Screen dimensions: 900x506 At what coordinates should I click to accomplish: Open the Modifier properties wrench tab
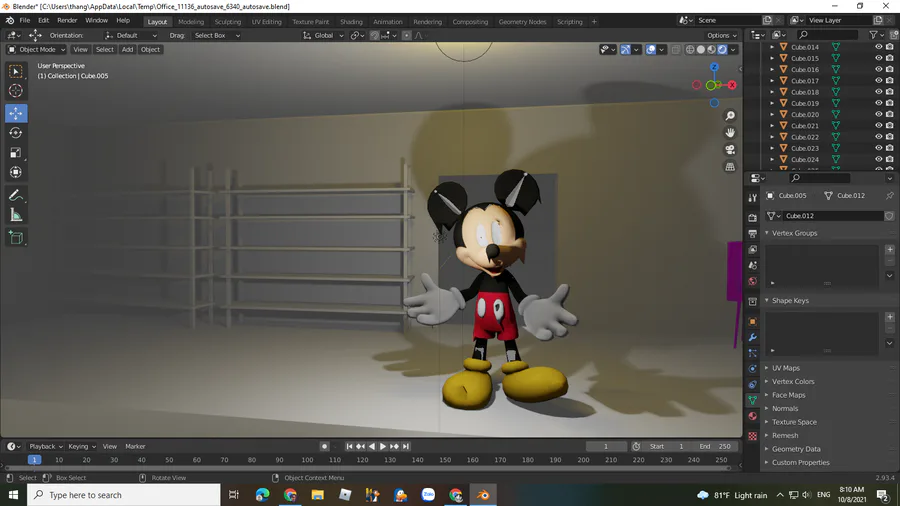click(x=752, y=337)
